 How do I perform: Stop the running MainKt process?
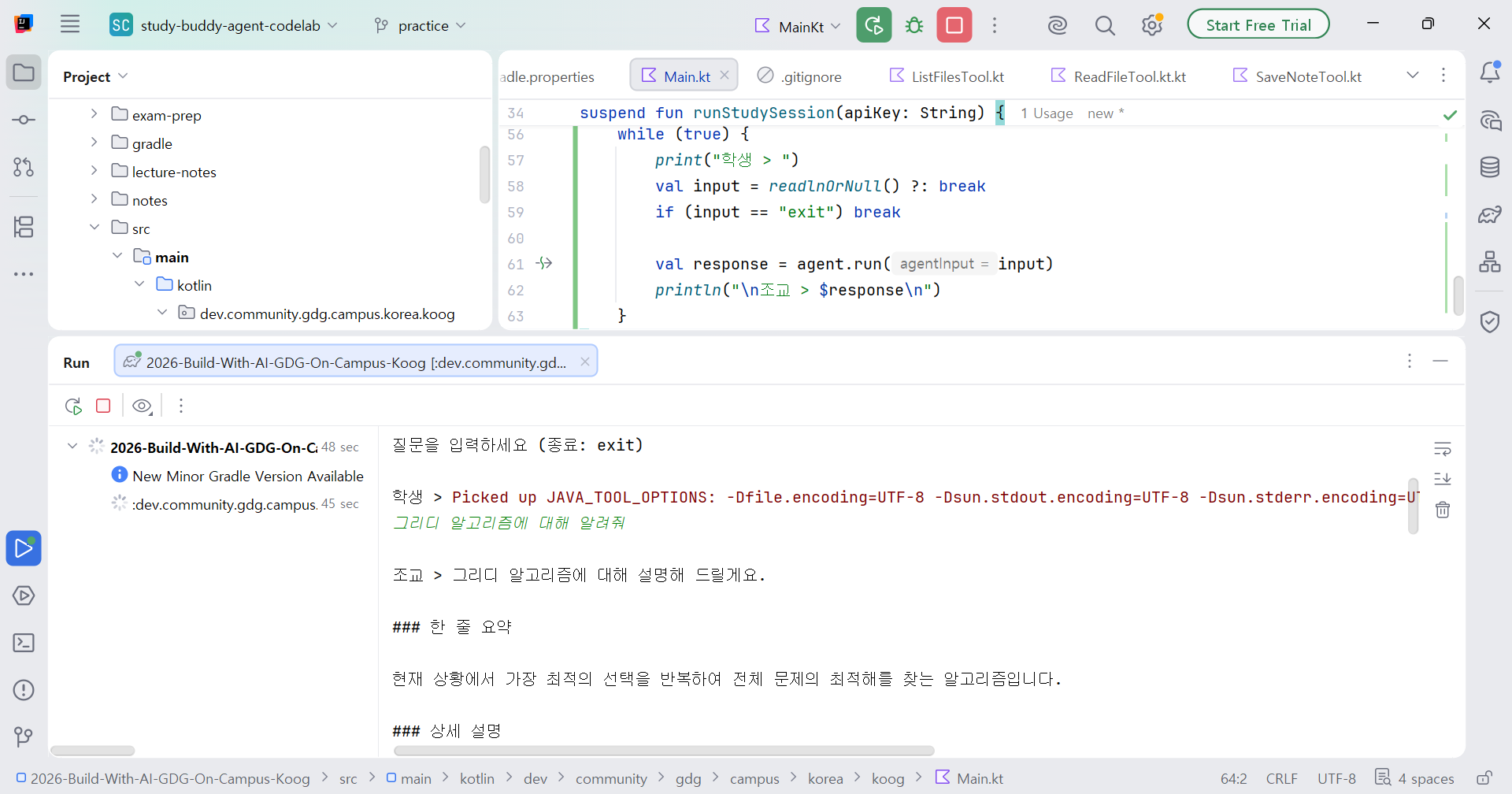click(x=954, y=25)
